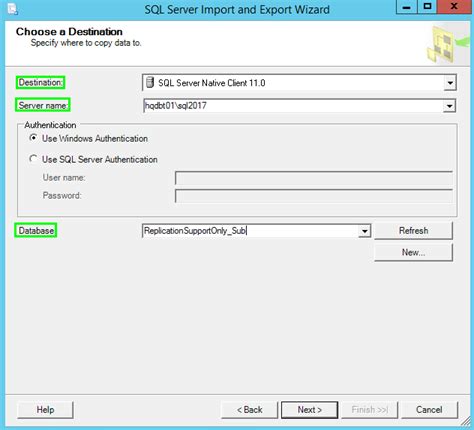Cancel the wizard
Image resolution: width=474 pixels, height=430 pixels.
pyautogui.click(x=429, y=410)
